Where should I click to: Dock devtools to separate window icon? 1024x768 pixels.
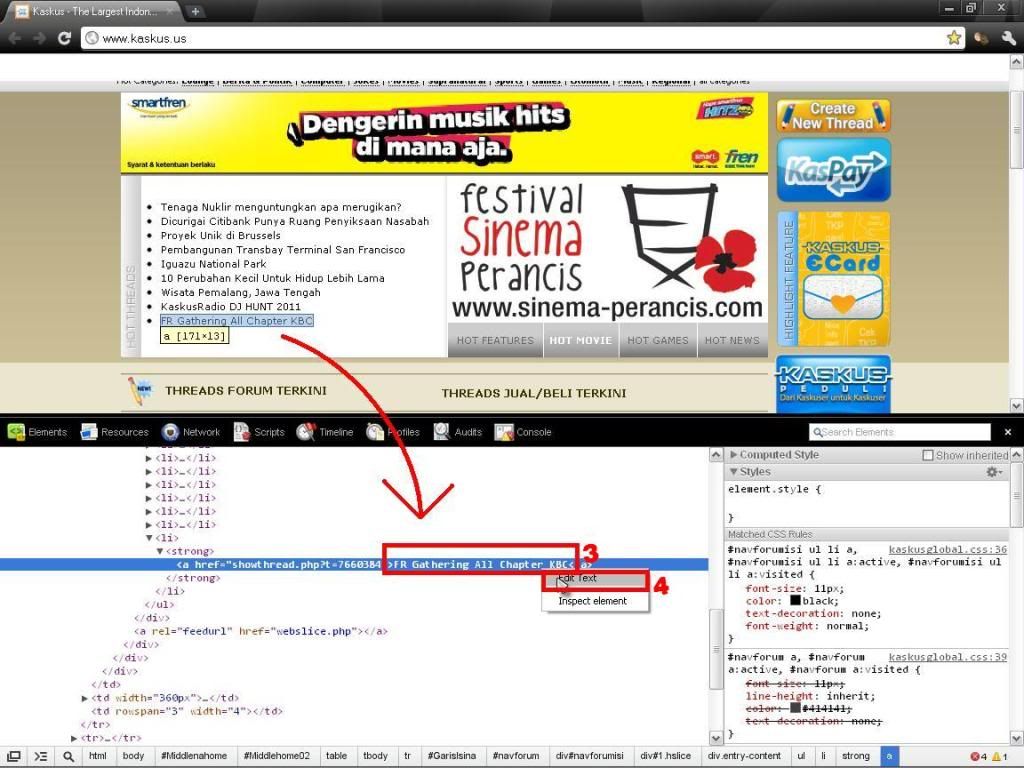[x=13, y=756]
